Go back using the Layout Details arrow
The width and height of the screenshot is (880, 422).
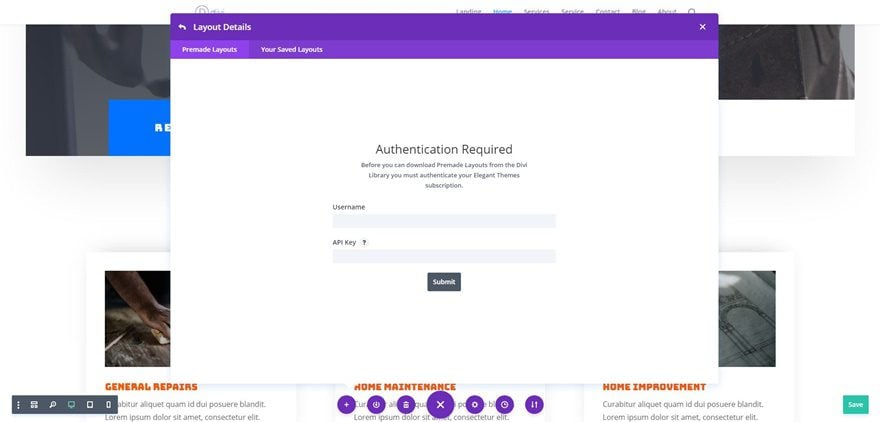pyautogui.click(x=182, y=27)
